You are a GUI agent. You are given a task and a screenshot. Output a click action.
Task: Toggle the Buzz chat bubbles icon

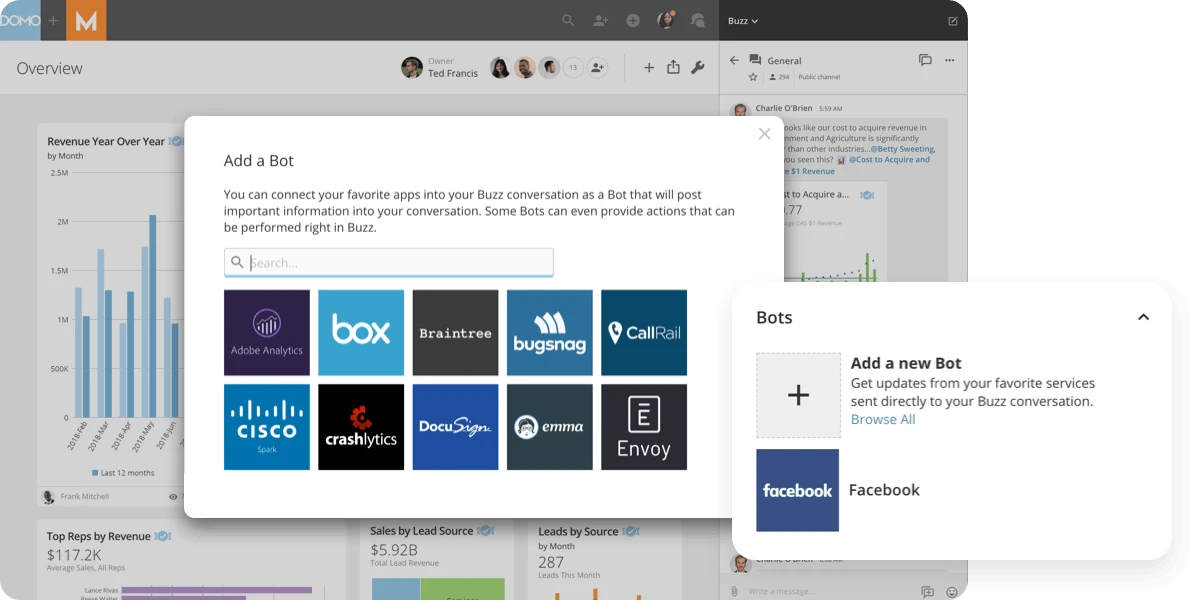tap(698, 21)
